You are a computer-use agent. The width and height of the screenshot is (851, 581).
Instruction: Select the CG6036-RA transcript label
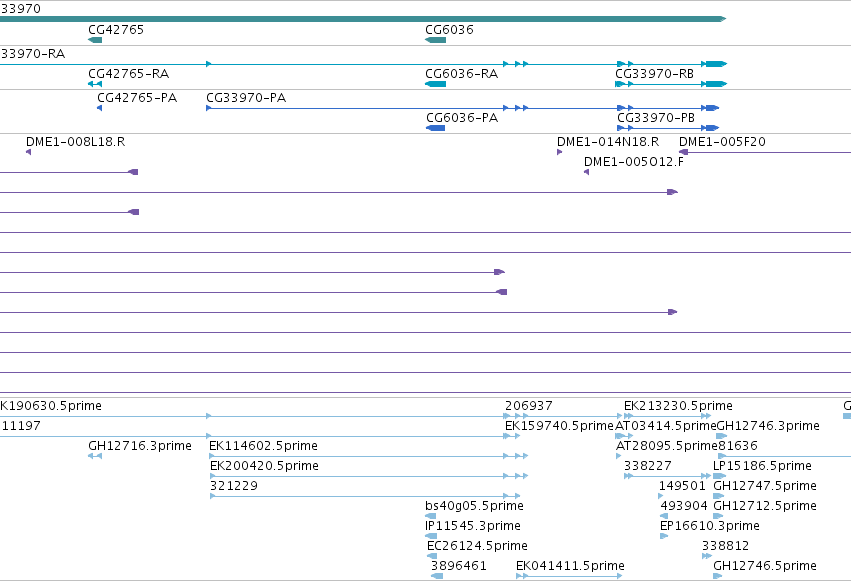(x=461, y=74)
